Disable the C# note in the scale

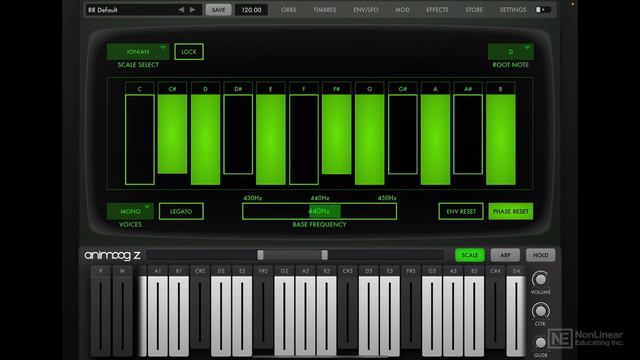[172, 134]
